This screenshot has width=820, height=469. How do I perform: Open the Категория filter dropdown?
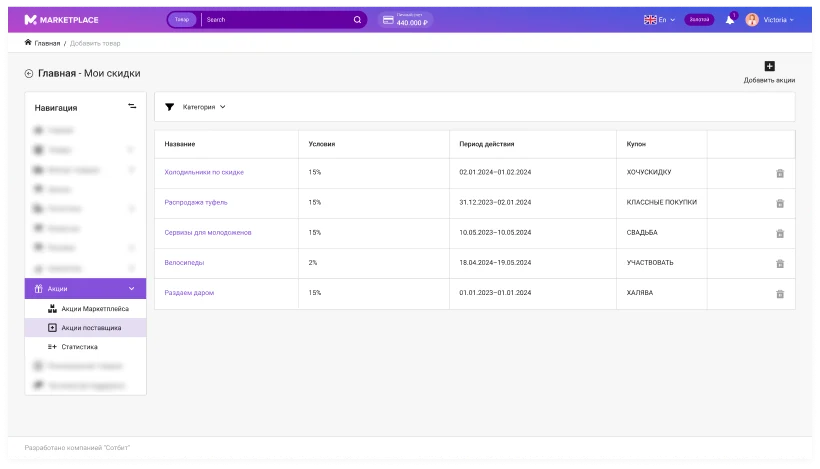[203, 107]
